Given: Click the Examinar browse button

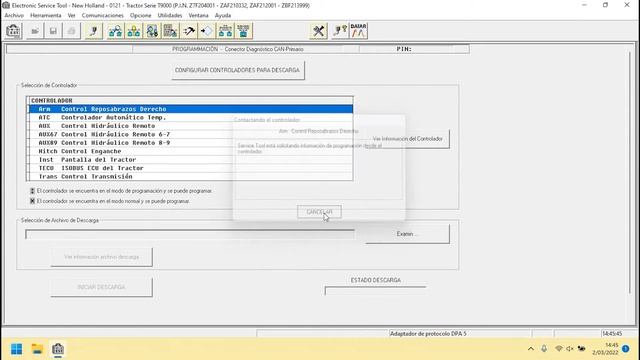Looking at the screenshot, I should point(407,234).
